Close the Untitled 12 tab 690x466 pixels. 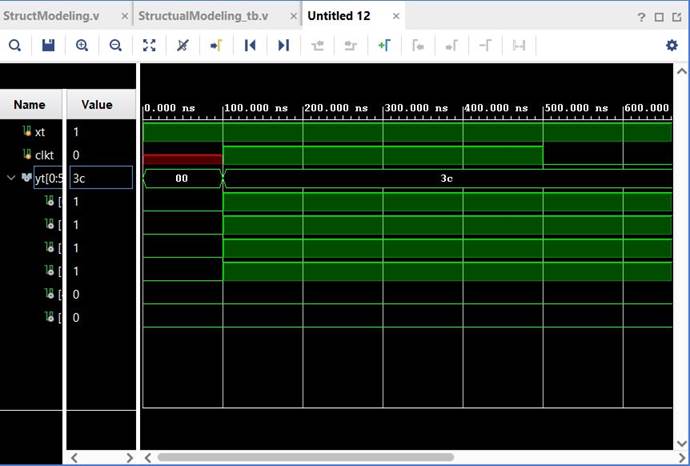(396, 16)
